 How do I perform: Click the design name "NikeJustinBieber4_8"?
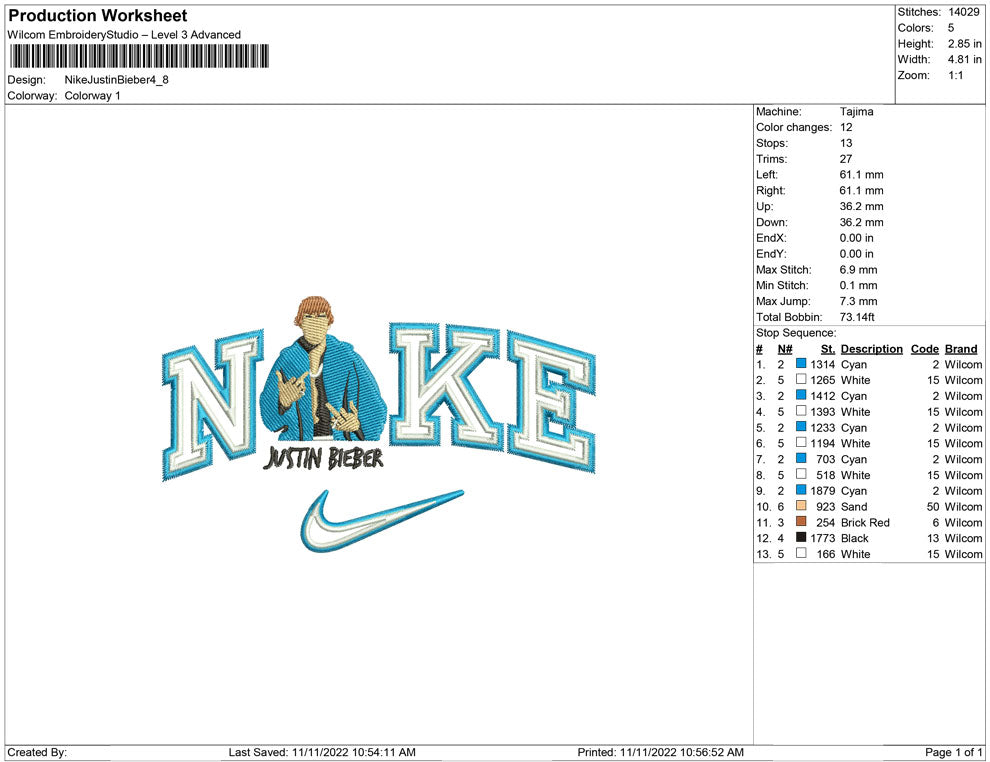pyautogui.click(x=117, y=80)
